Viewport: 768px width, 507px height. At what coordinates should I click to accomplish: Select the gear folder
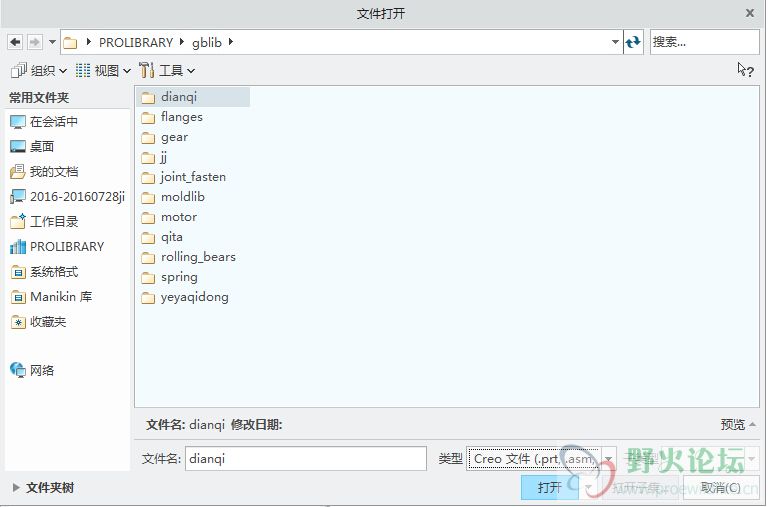pos(164,137)
